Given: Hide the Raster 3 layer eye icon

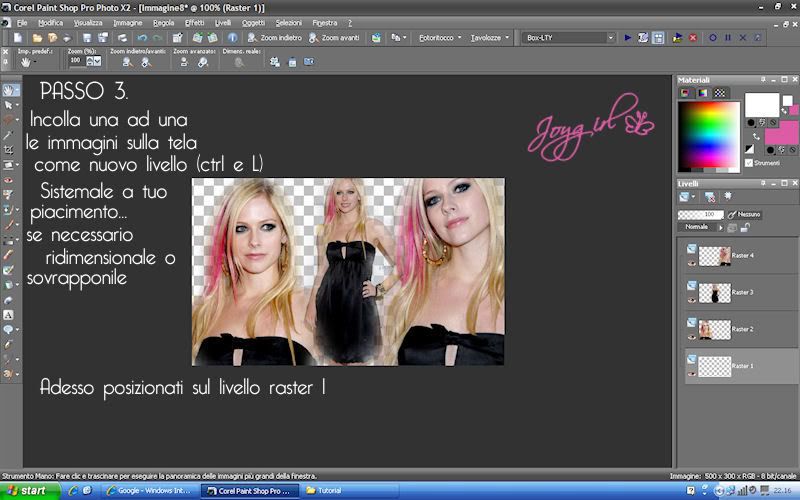Looking at the screenshot, I should [x=692, y=300].
